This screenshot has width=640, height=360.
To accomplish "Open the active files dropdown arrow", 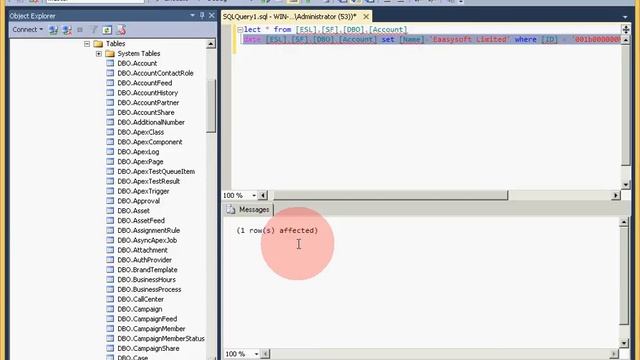I will [x=625, y=17].
